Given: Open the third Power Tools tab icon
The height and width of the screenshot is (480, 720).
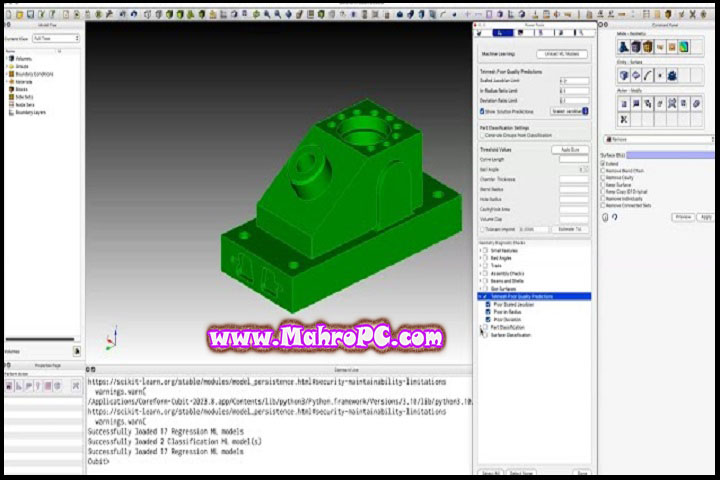Looking at the screenshot, I should click(x=520, y=33).
